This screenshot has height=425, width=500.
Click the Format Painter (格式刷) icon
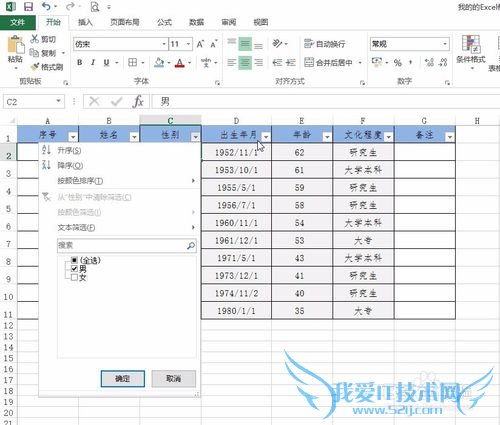click(34, 67)
